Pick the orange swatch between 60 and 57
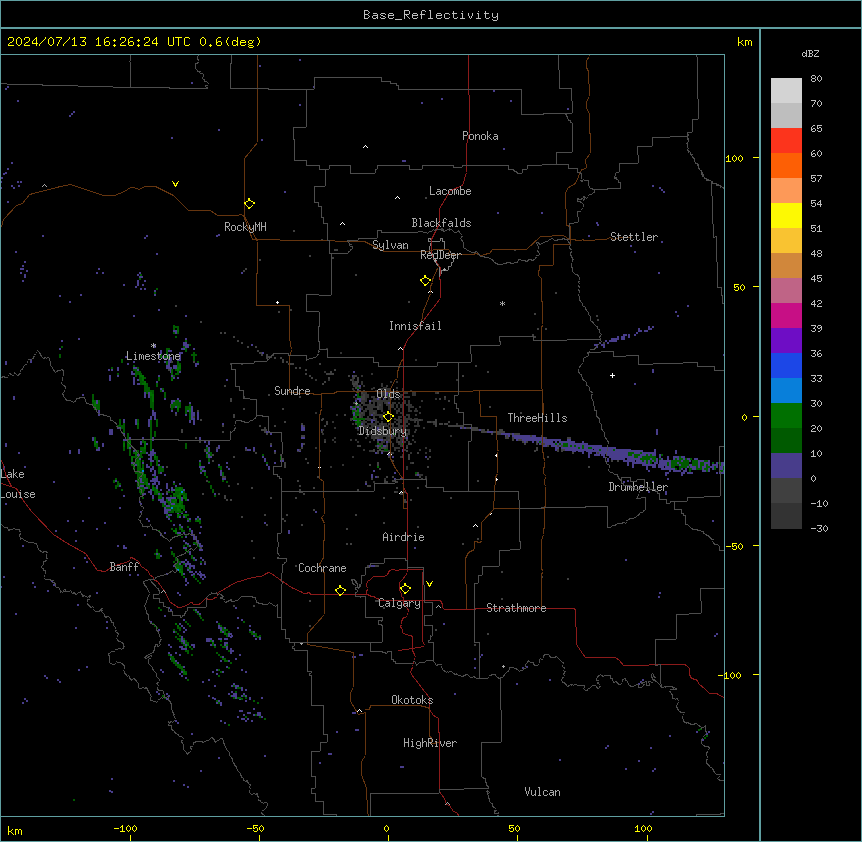The height and width of the screenshot is (842, 862). (x=786, y=165)
